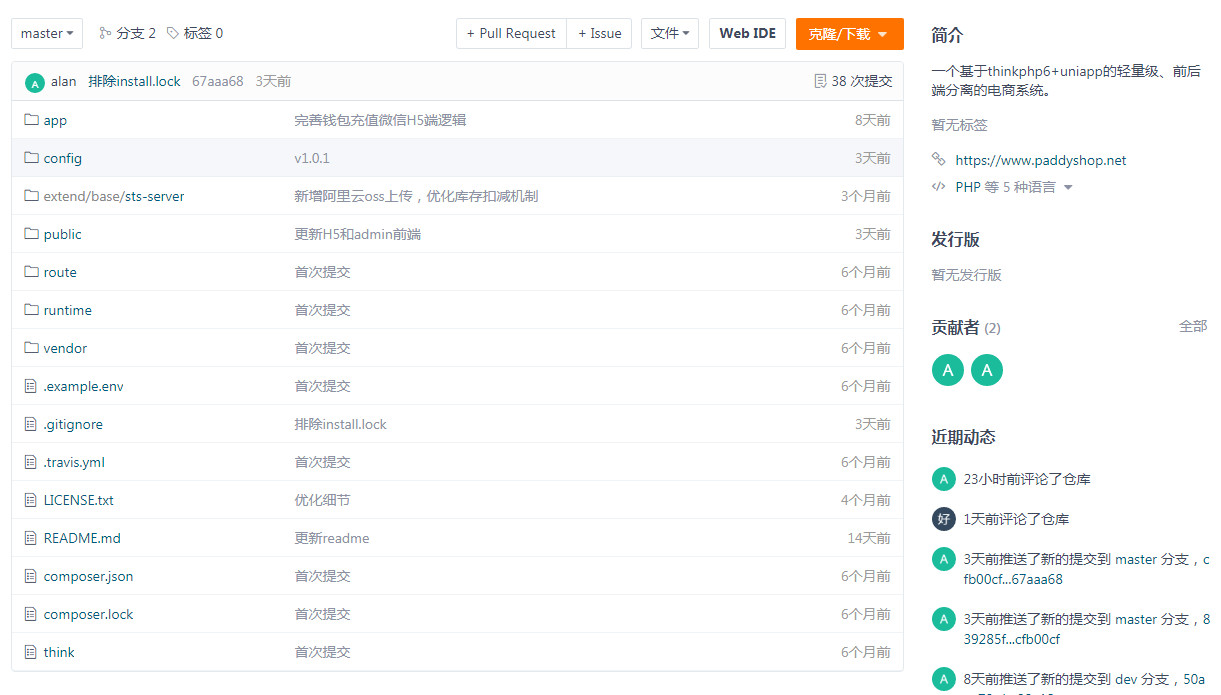Expand the 克隆/下载 menu
The height and width of the screenshot is (695, 1221).
(849, 32)
